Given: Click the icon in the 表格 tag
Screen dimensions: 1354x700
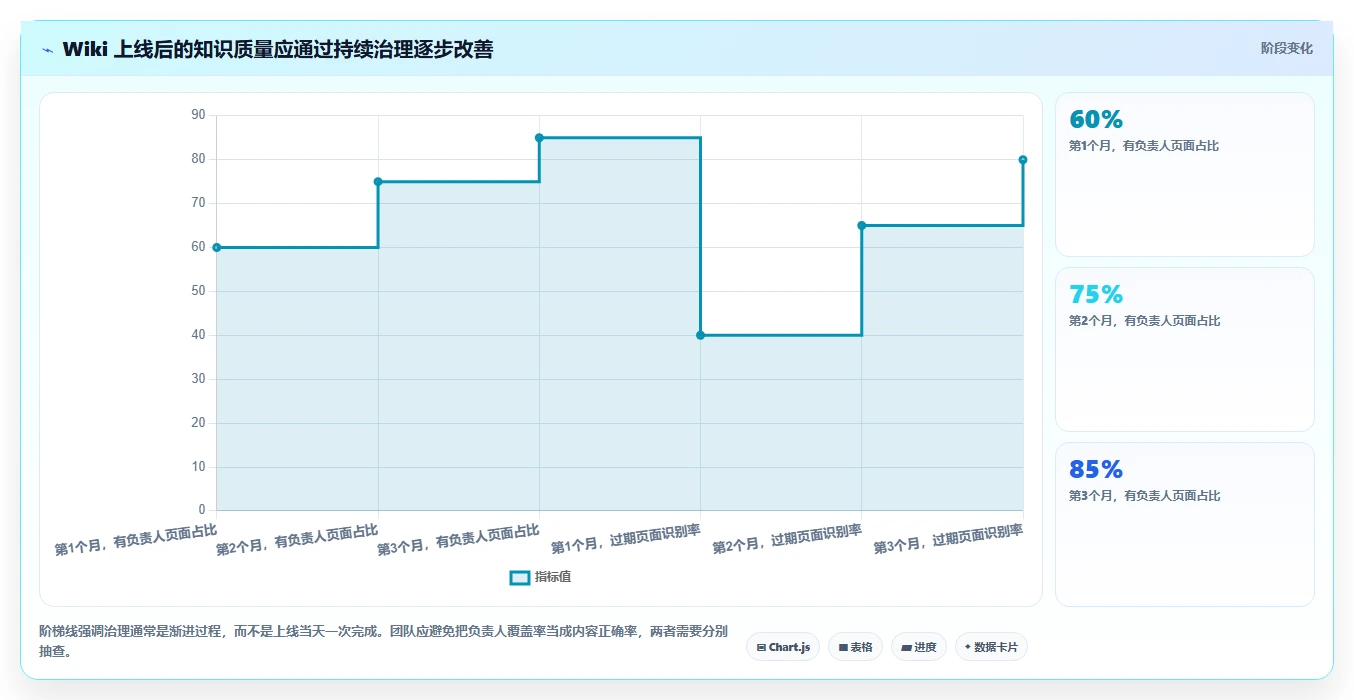Looking at the screenshot, I should 843,648.
